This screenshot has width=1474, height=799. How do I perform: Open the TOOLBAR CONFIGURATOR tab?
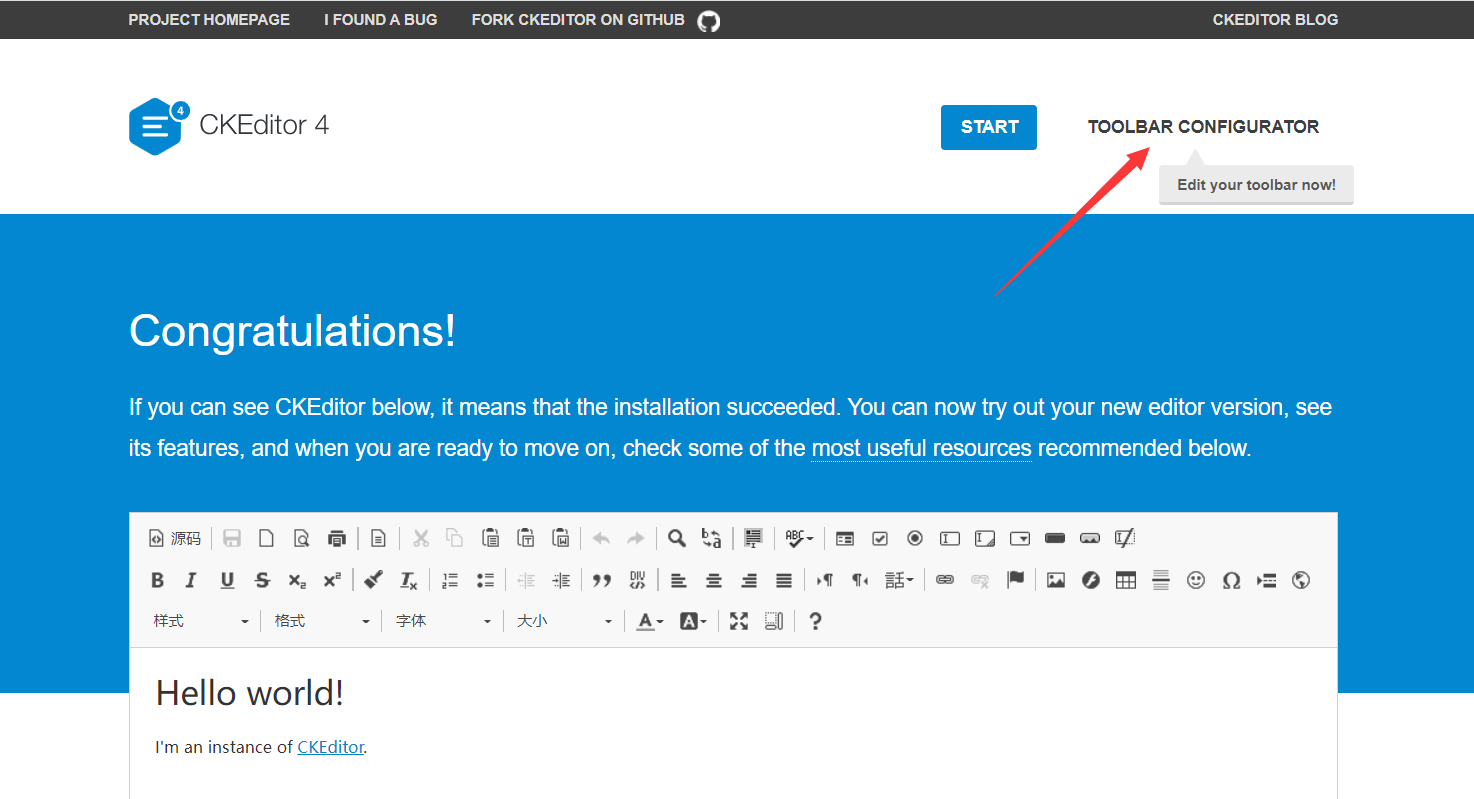tap(1203, 127)
